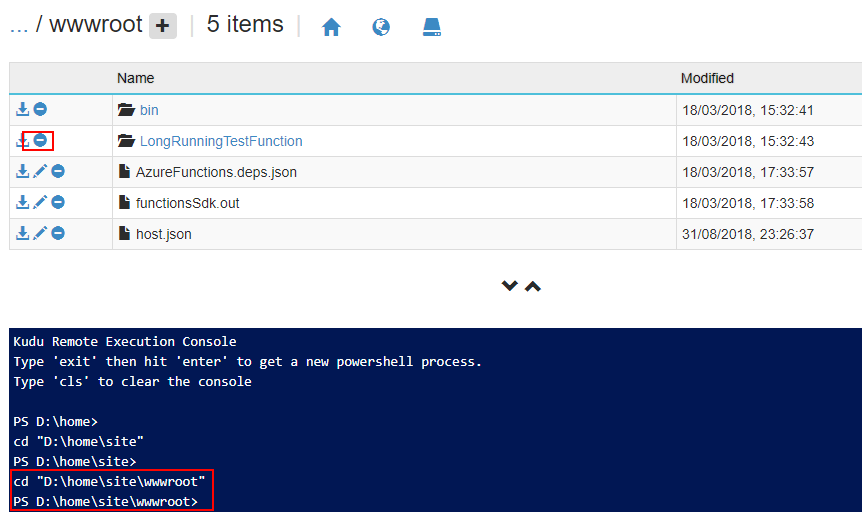The width and height of the screenshot is (862, 512).
Task: Delete the bin folder
Action: [x=40, y=109]
